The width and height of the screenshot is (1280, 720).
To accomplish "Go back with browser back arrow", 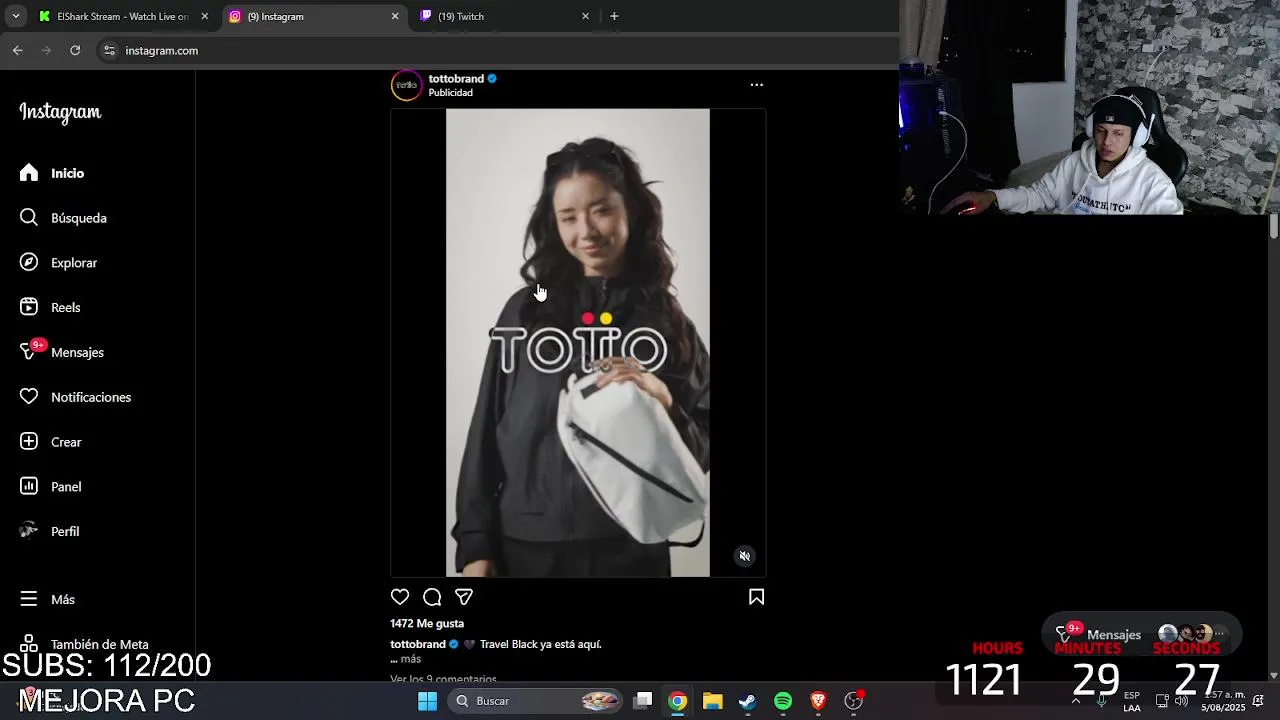I will (x=18, y=50).
